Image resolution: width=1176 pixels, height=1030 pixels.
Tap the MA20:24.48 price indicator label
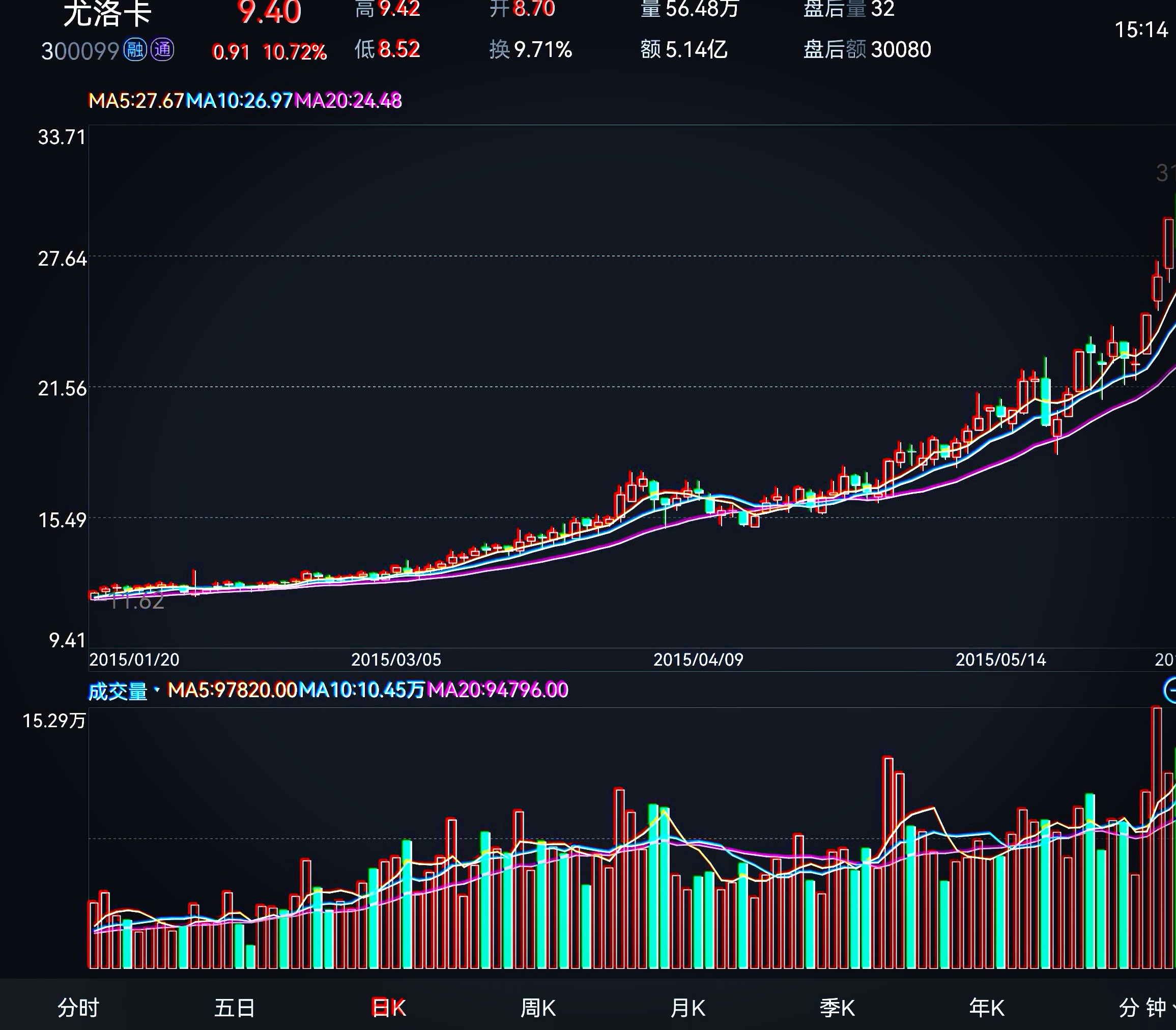click(348, 101)
